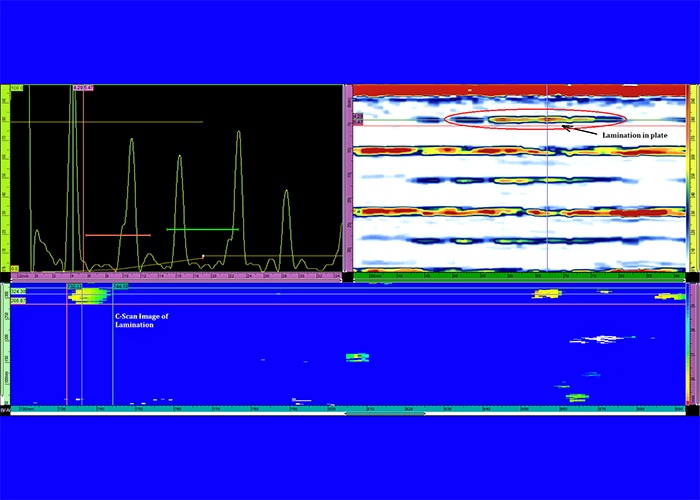Image resolution: width=700 pixels, height=500 pixels.
Task: Select the green gate line in the A-scan
Action: coord(202,229)
